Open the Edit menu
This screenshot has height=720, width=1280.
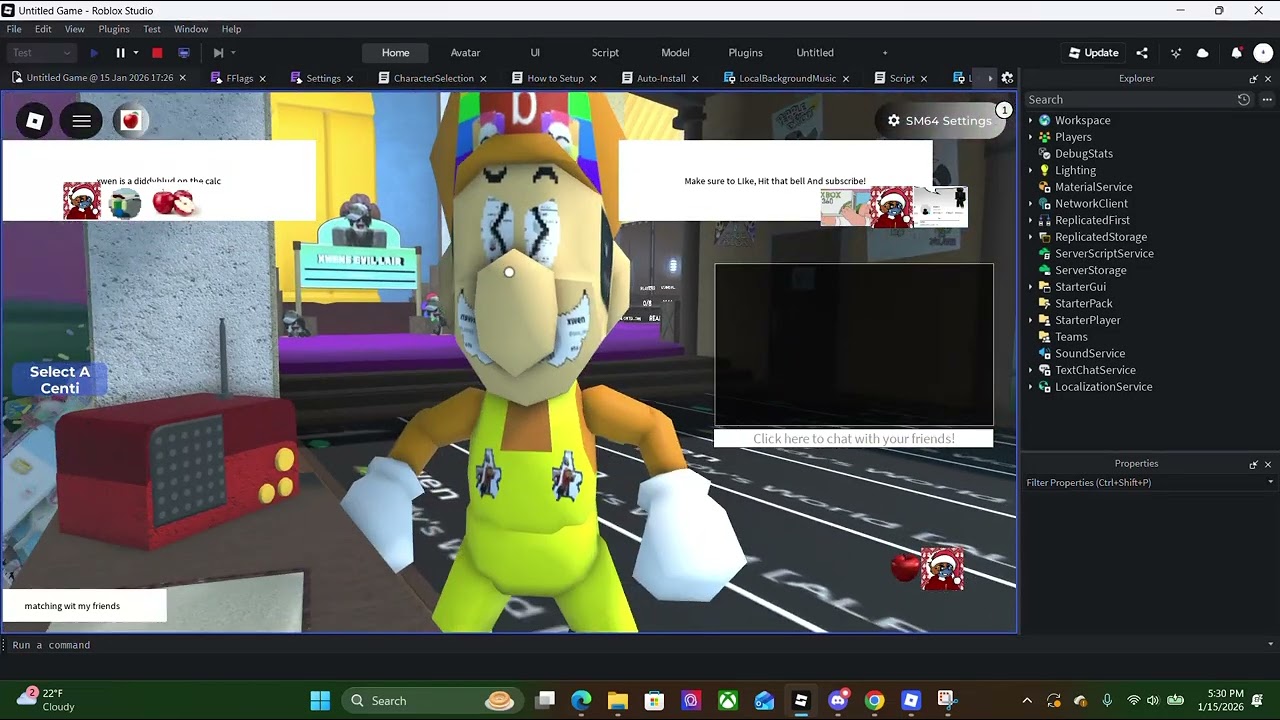coord(43,29)
